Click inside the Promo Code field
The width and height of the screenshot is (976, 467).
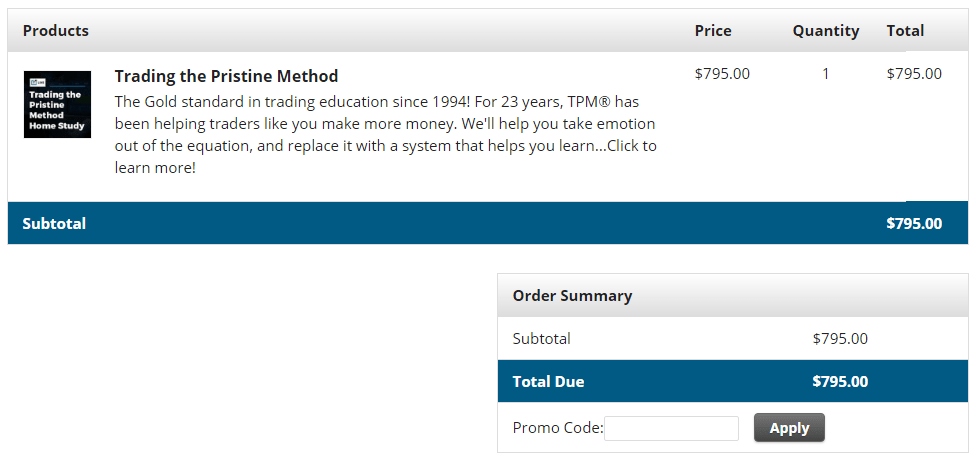point(671,428)
